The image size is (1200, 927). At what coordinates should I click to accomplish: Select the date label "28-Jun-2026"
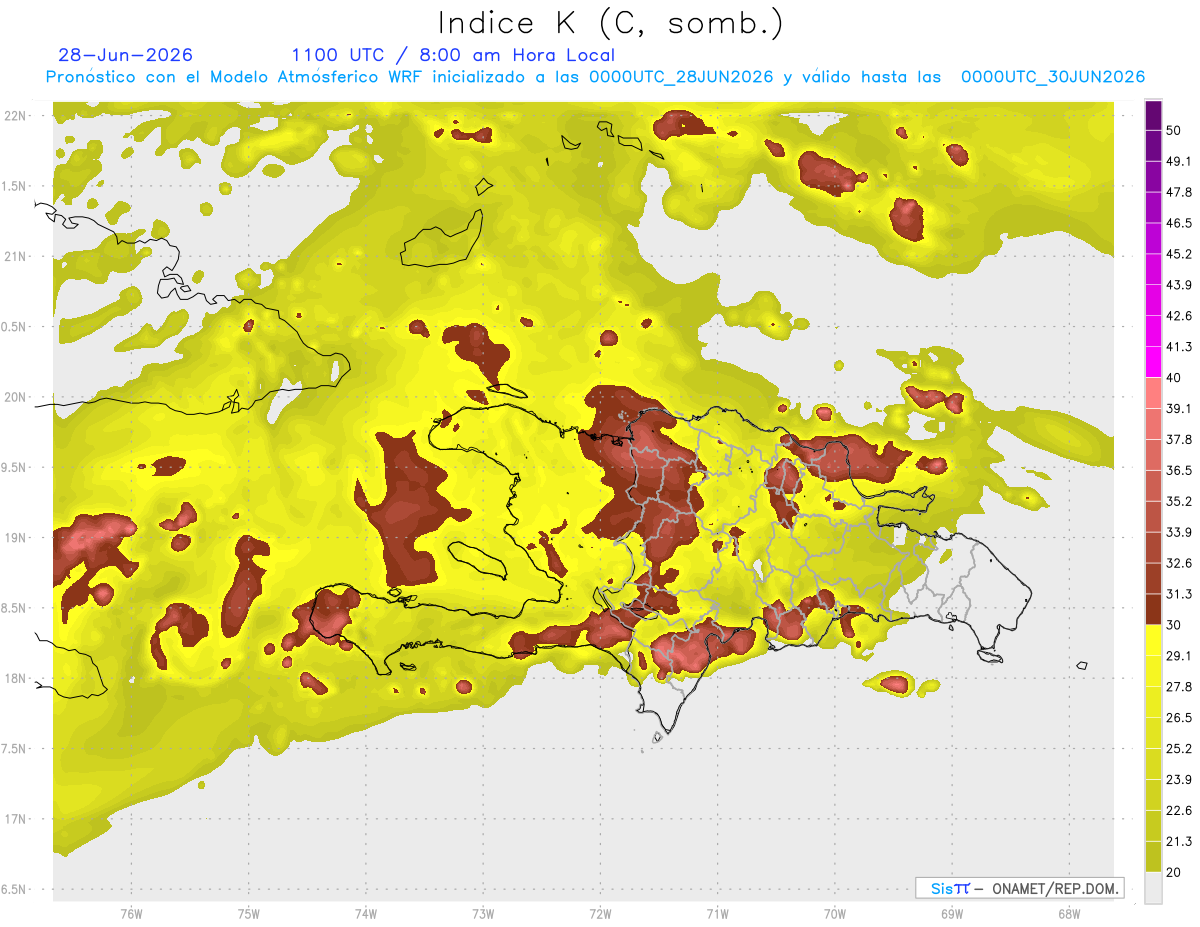coord(125,55)
